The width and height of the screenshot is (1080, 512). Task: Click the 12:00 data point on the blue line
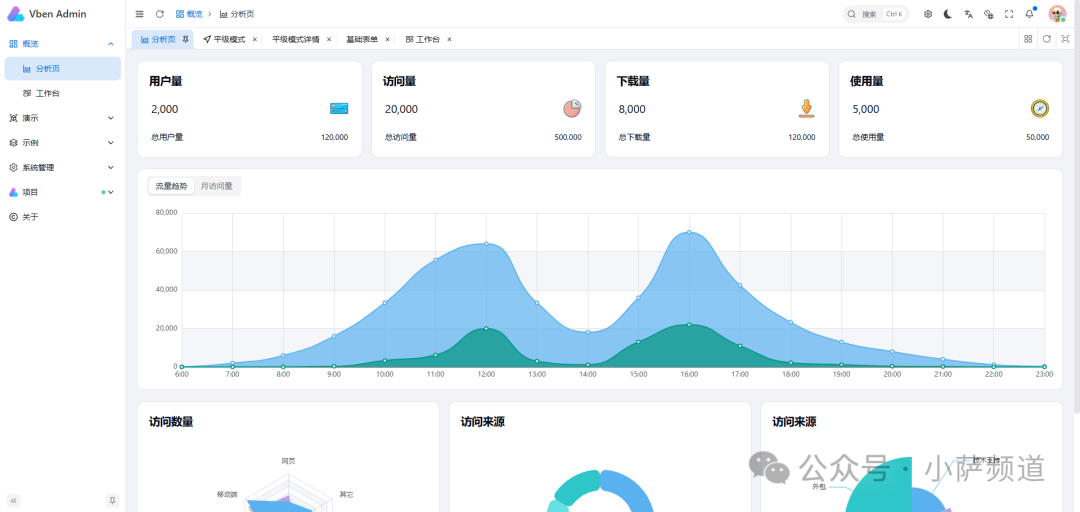pyautogui.click(x=486, y=243)
